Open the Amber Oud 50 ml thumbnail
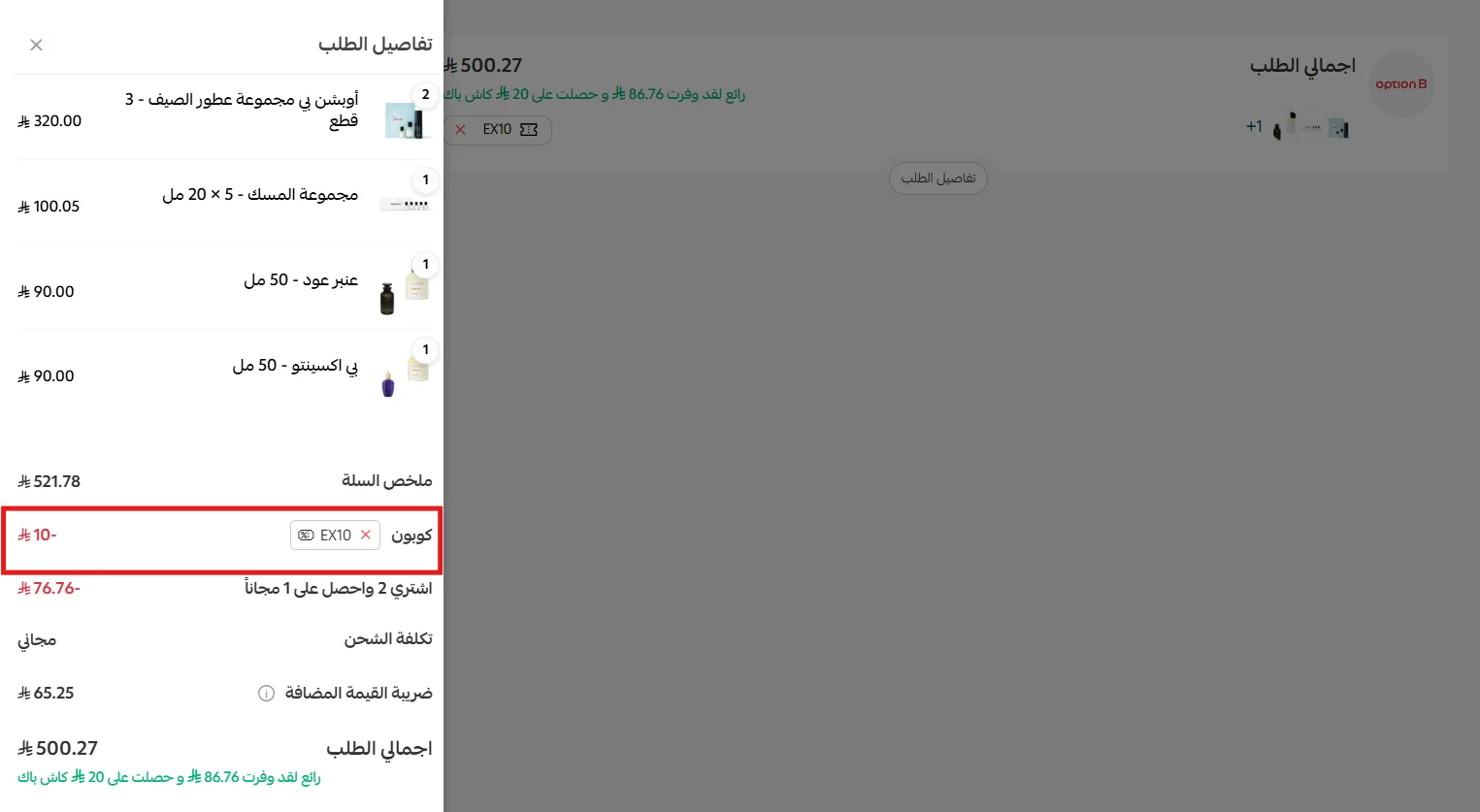Screen dimensions: 1480x812 [404, 292]
